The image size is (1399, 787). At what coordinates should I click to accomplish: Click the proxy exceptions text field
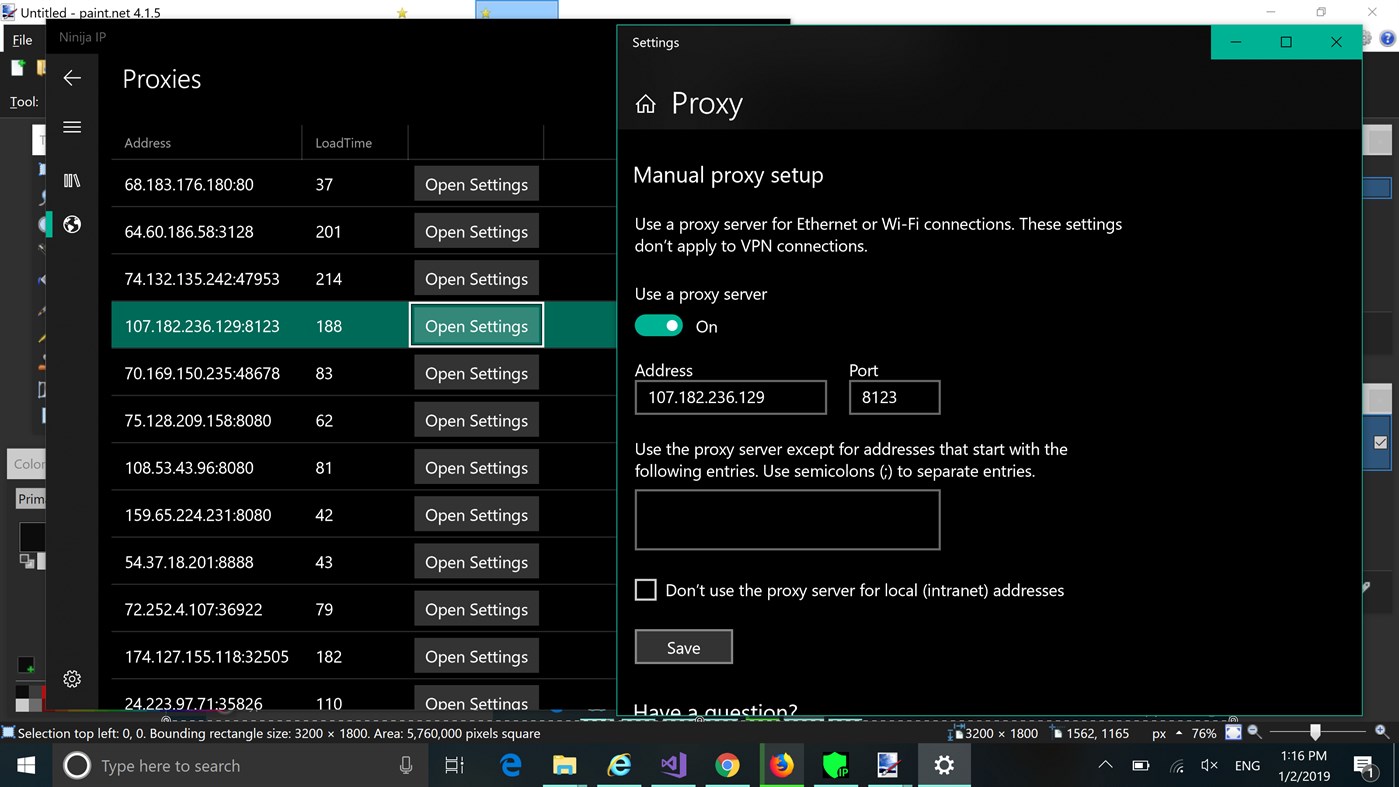(x=787, y=519)
